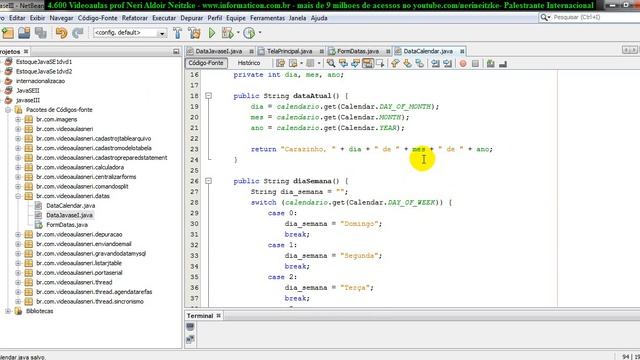Click the Histórico view button
The image size is (640, 360).
pos(249,63)
